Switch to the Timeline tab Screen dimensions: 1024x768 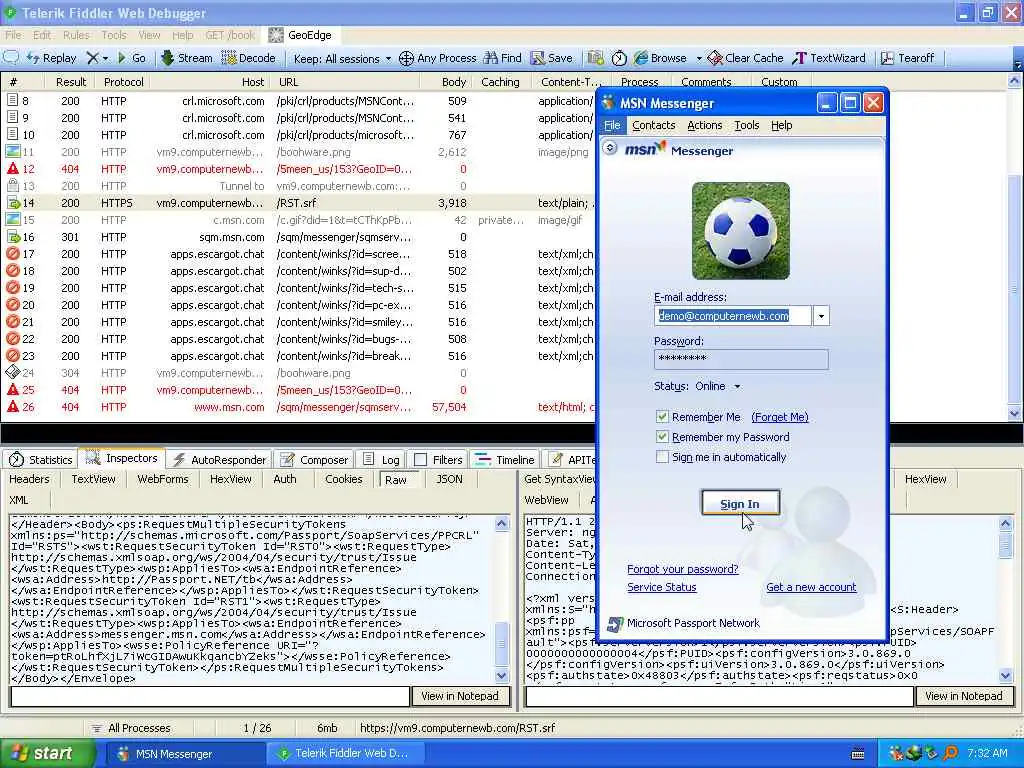click(x=505, y=460)
